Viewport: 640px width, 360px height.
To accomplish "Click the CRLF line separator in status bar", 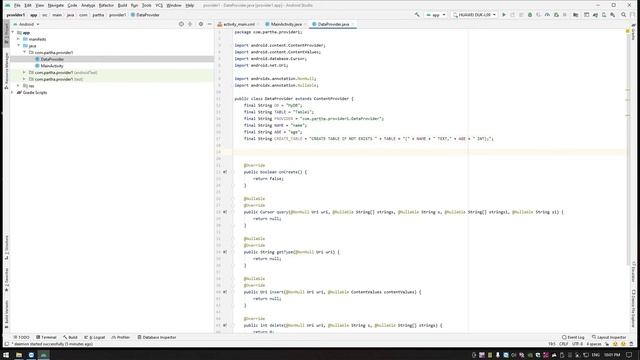I will tap(563, 344).
